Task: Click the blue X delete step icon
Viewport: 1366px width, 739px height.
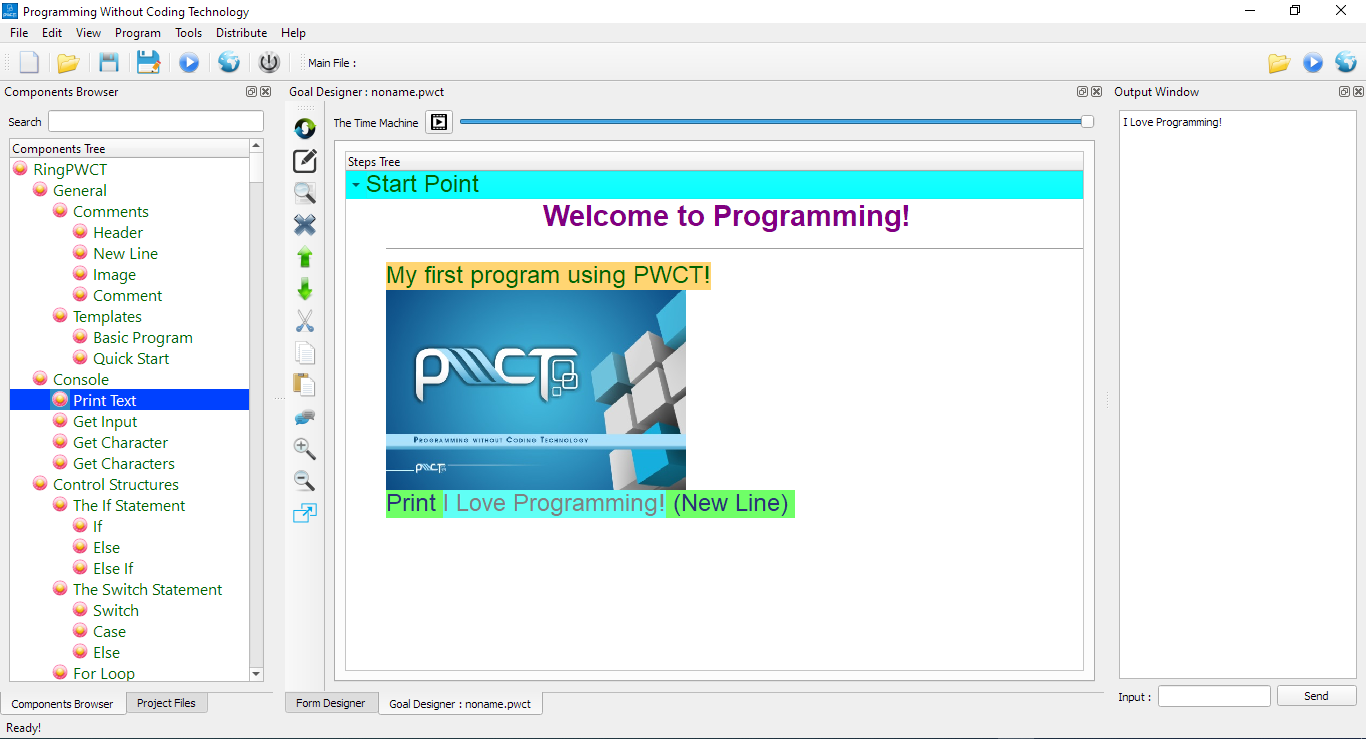Action: tap(305, 225)
